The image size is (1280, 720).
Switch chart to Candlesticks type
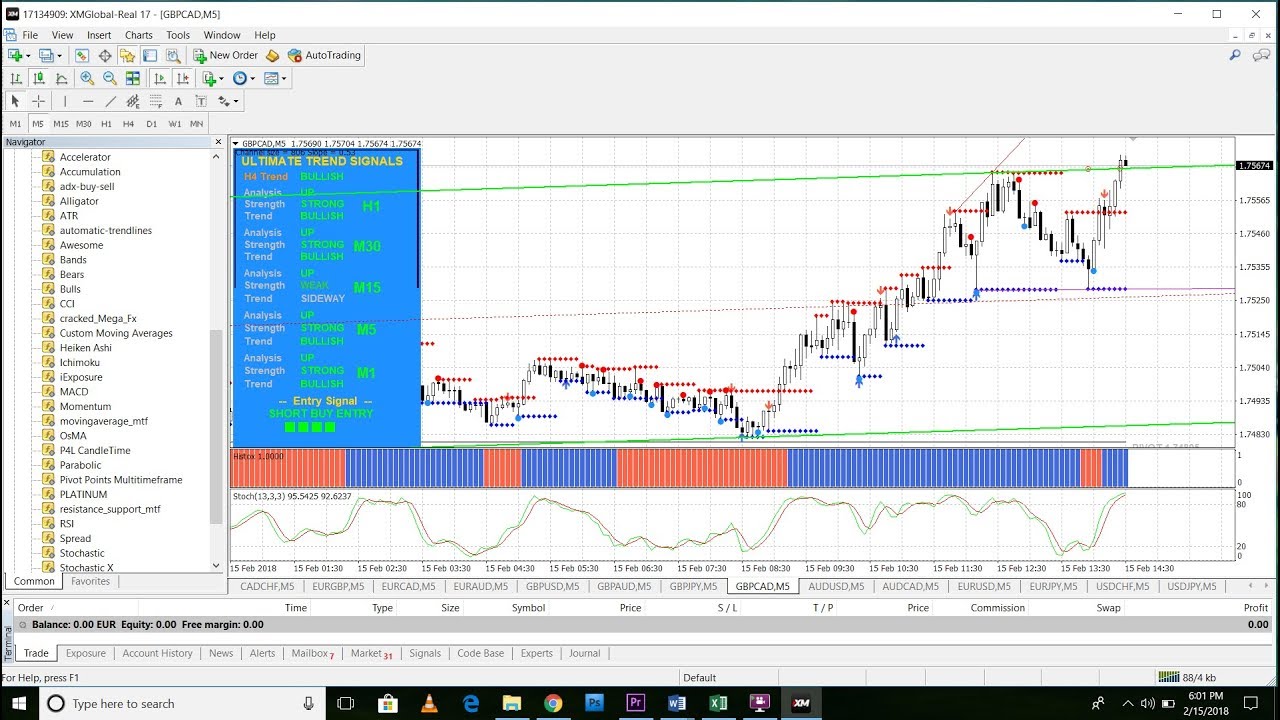coord(39,78)
